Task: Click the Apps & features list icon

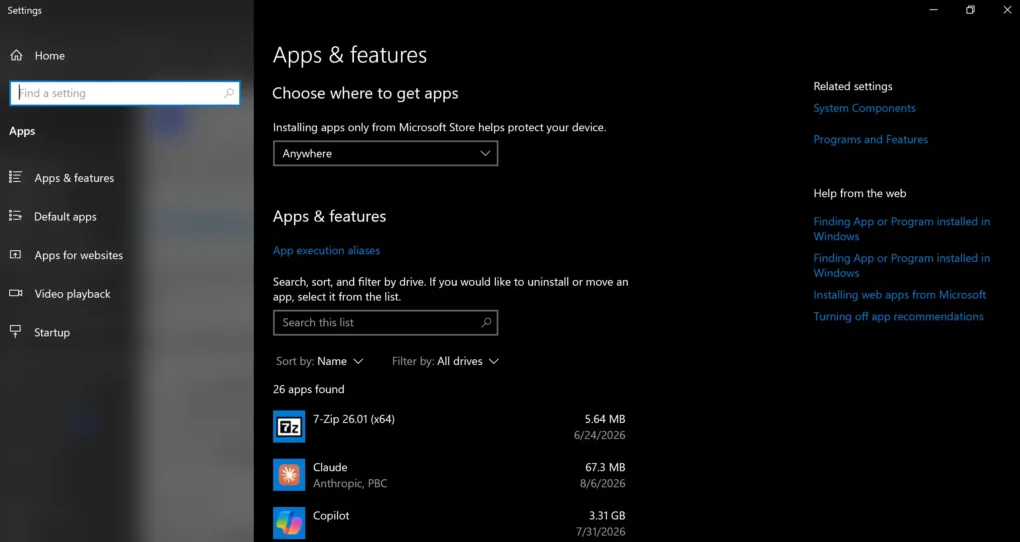Action: click(15, 177)
